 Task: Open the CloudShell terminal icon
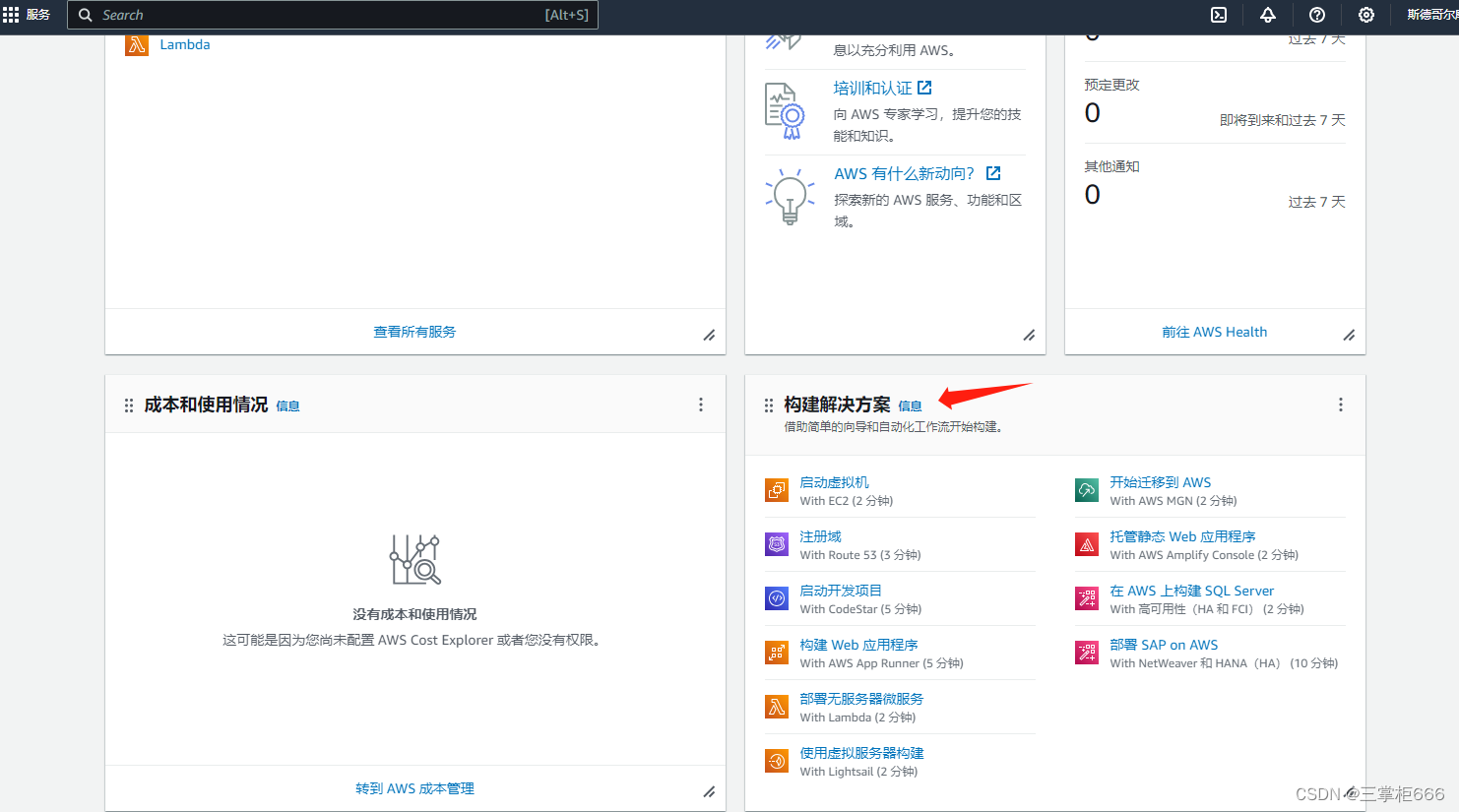coord(1219,15)
